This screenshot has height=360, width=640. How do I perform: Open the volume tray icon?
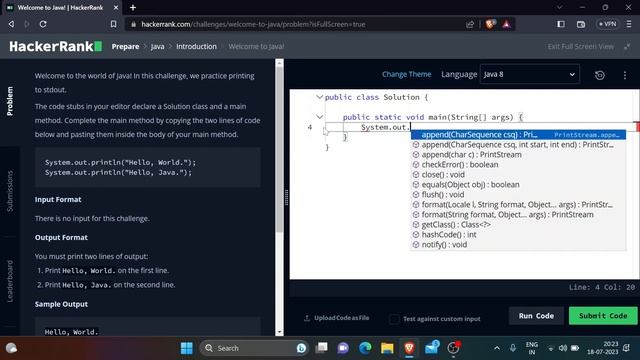[x=563, y=348]
